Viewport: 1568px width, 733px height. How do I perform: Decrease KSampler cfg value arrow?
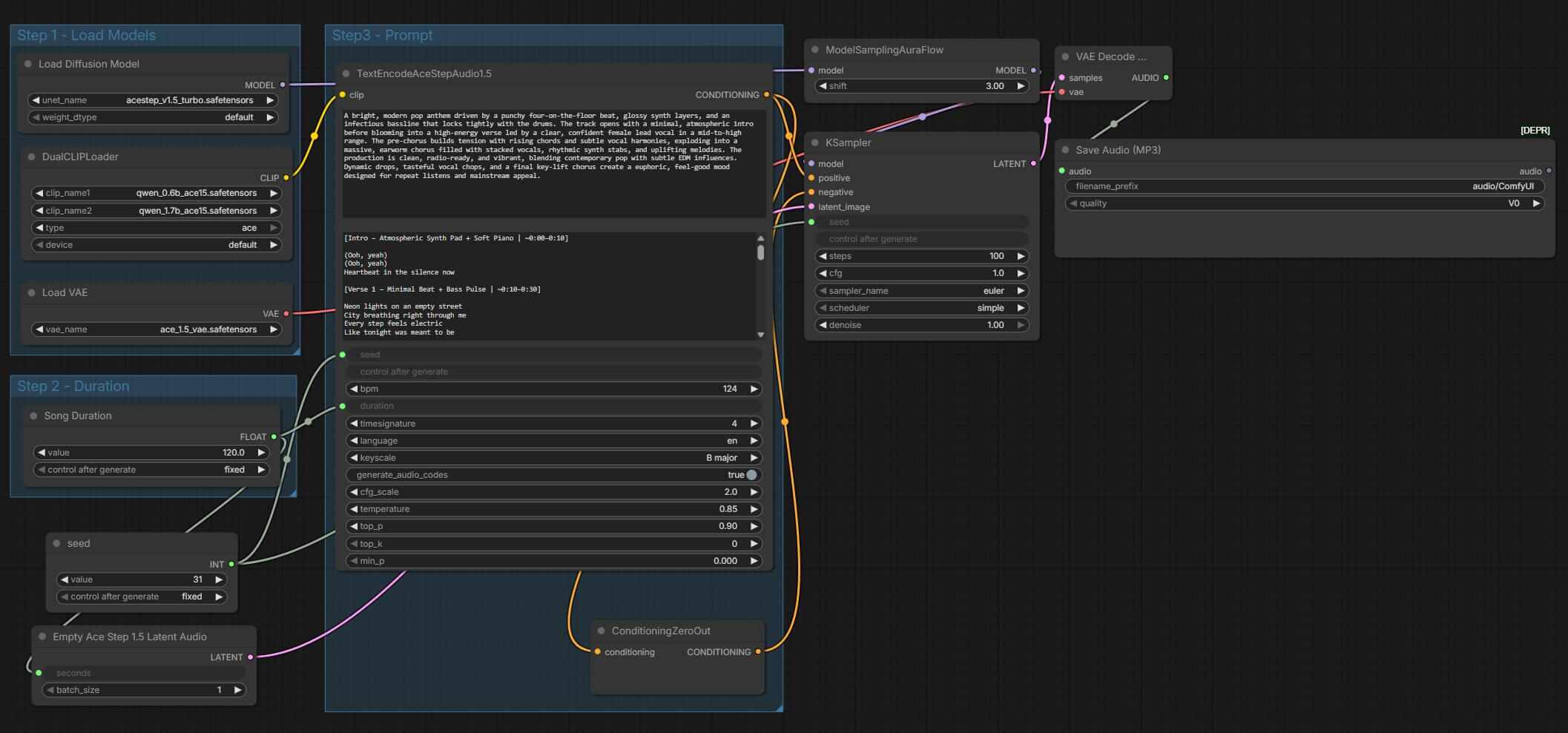coord(823,273)
